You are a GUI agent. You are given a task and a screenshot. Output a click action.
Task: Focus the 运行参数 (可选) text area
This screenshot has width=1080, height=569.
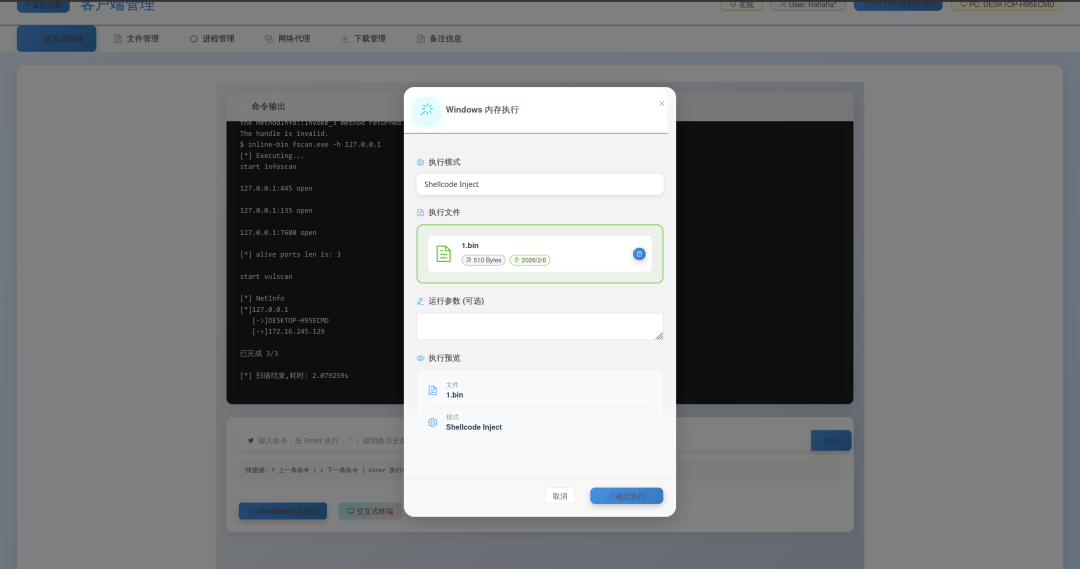pos(539,327)
